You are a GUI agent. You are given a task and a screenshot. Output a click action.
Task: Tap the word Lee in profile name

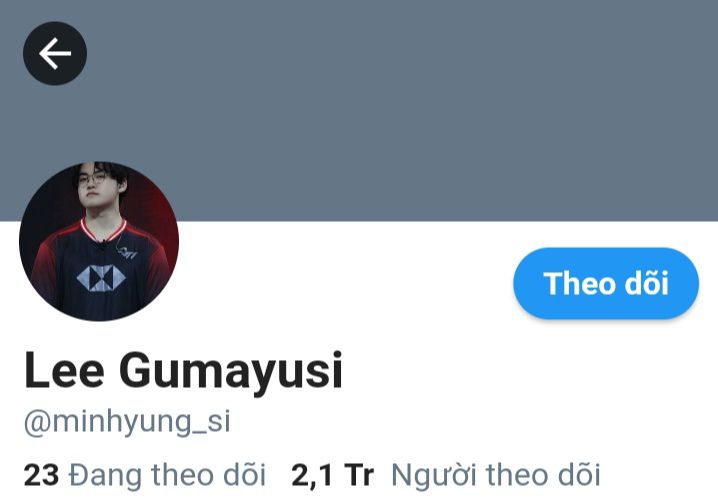(x=64, y=370)
